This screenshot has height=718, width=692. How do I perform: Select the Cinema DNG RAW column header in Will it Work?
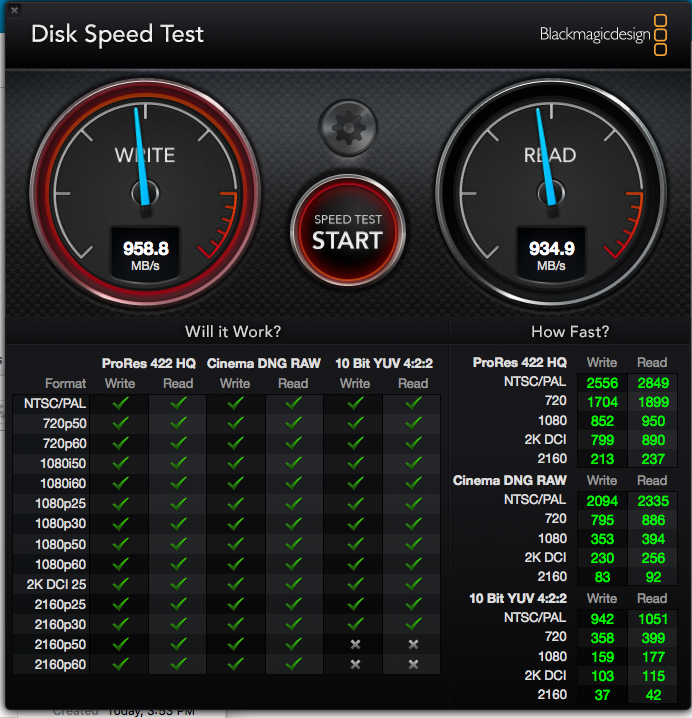[264, 363]
